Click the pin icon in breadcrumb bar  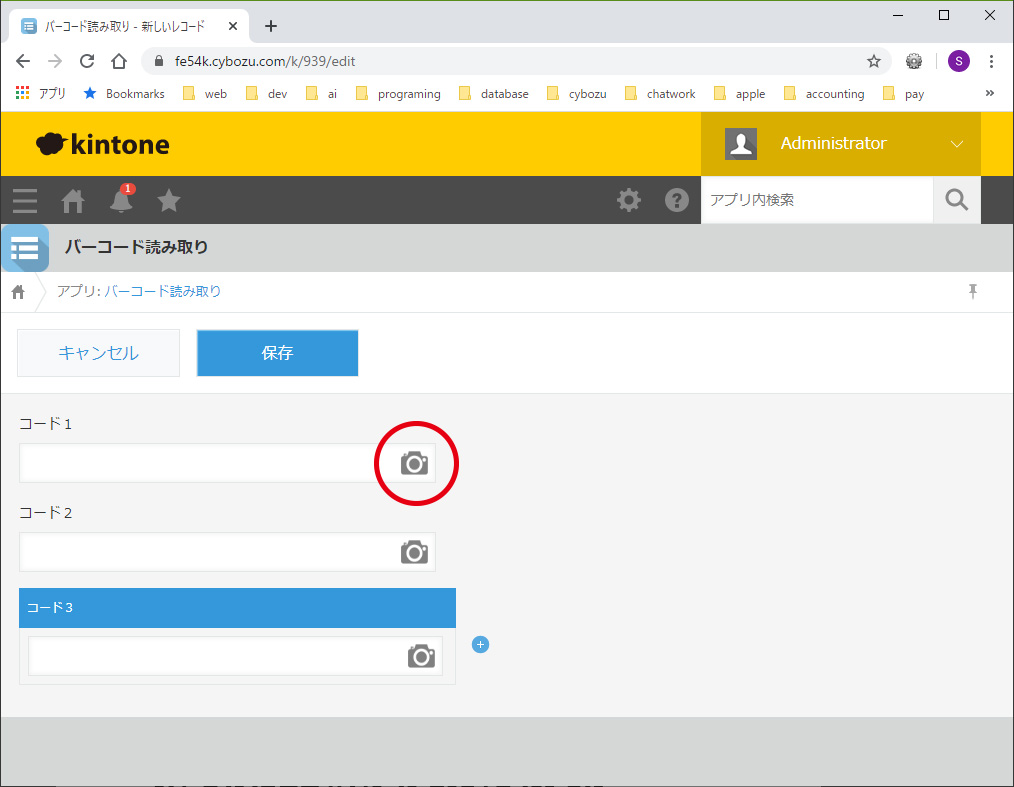coord(972,292)
